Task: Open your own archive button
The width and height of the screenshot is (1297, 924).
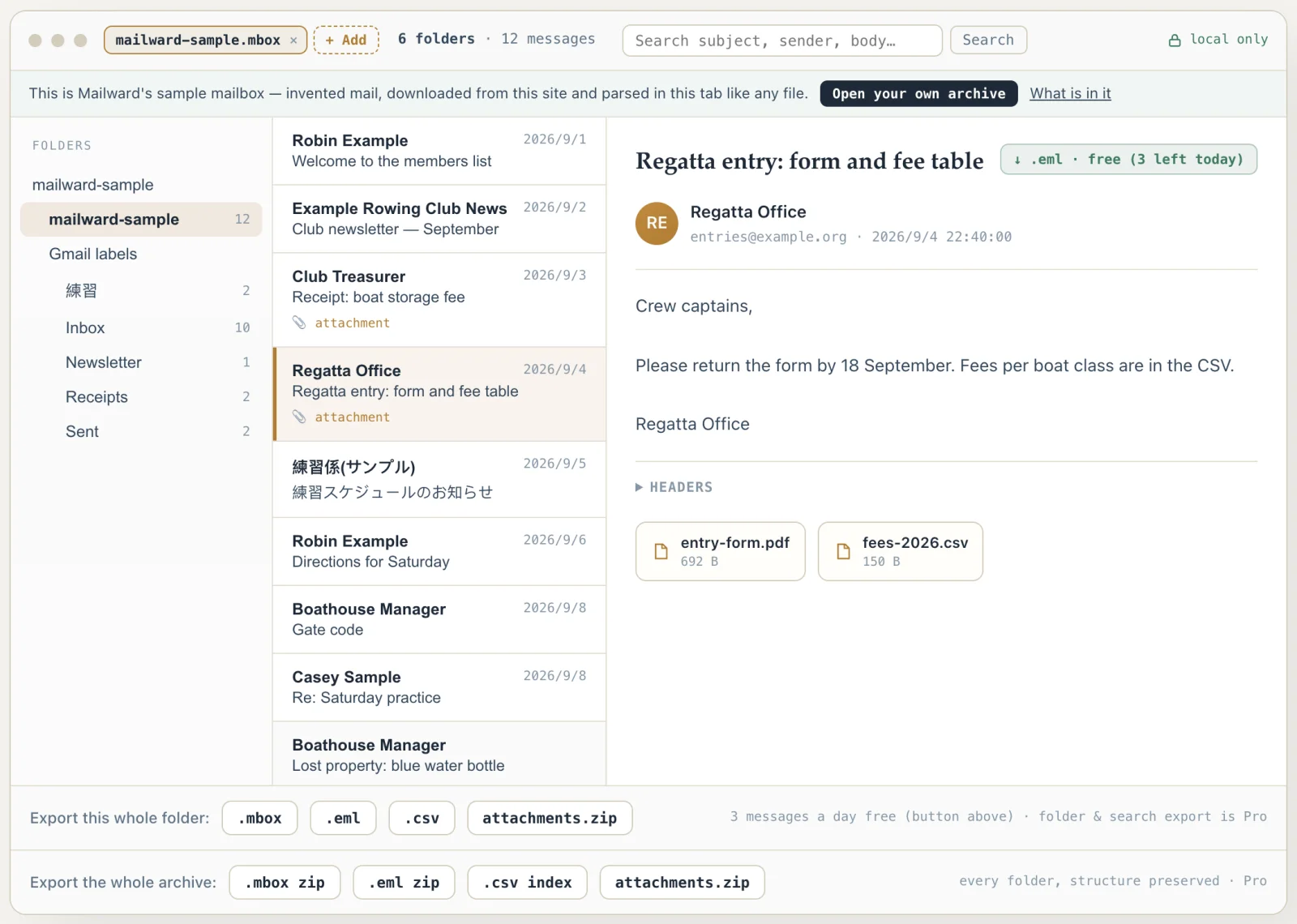Action: (x=918, y=93)
